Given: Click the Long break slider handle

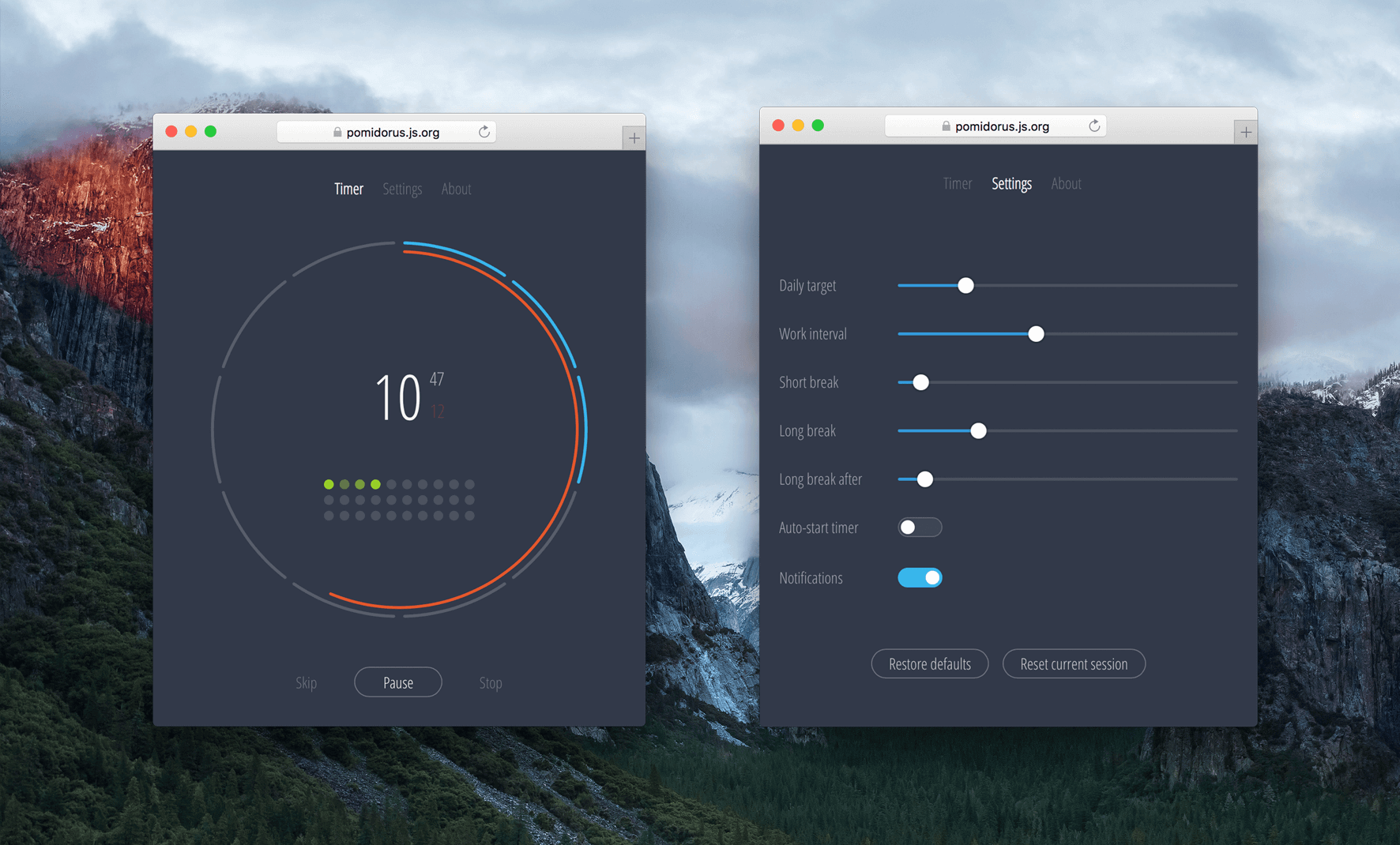Looking at the screenshot, I should click(x=978, y=431).
